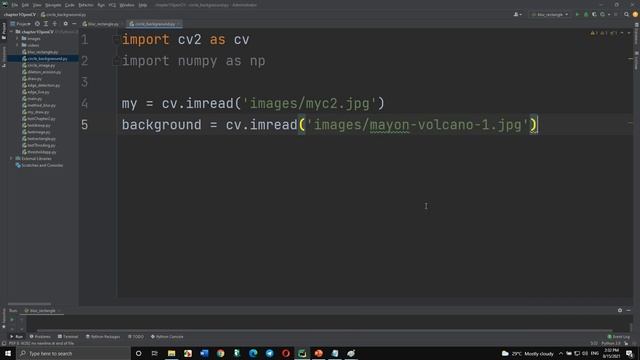Open the Window menu

pos(127,5)
